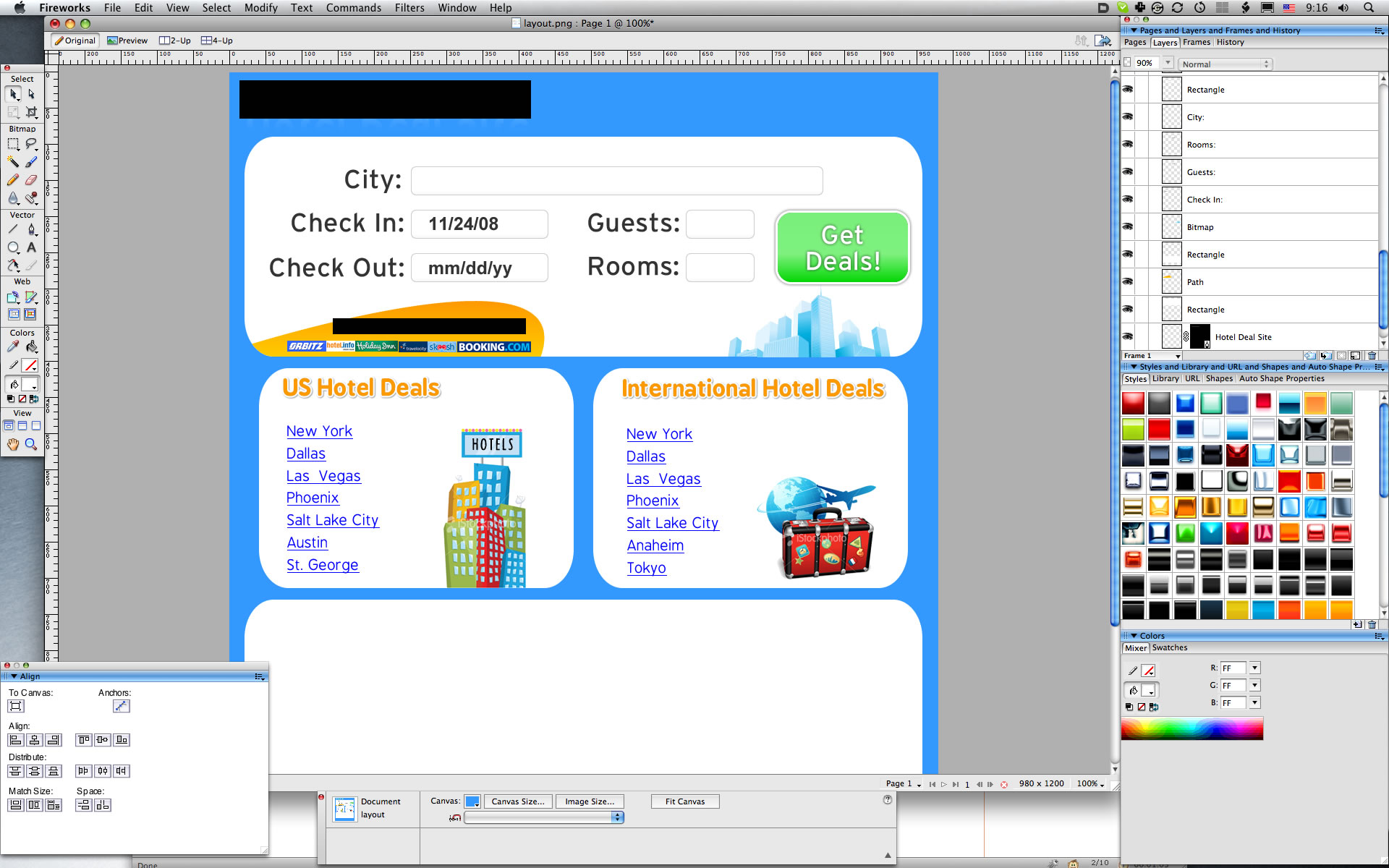Select the Crop tool
This screenshot has width=1389, height=868.
tap(31, 112)
